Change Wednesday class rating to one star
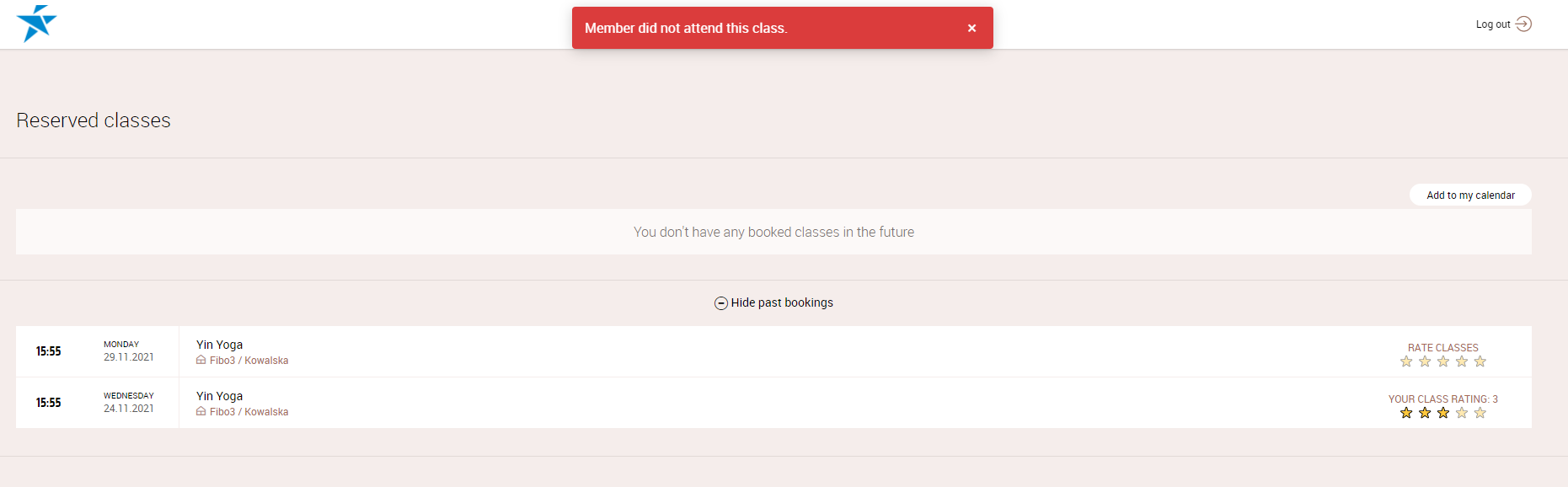The height and width of the screenshot is (487, 1568). coord(1406,413)
